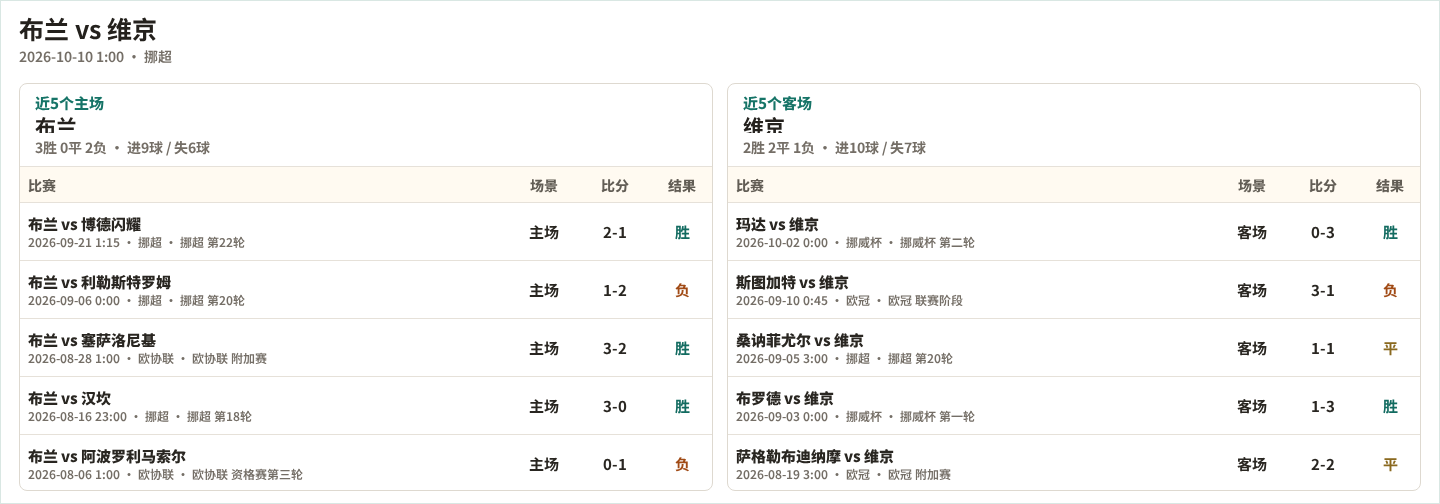Open match 布兰 vs 利勒斯特罗姆
The width and height of the screenshot is (1440, 504).
(99, 282)
